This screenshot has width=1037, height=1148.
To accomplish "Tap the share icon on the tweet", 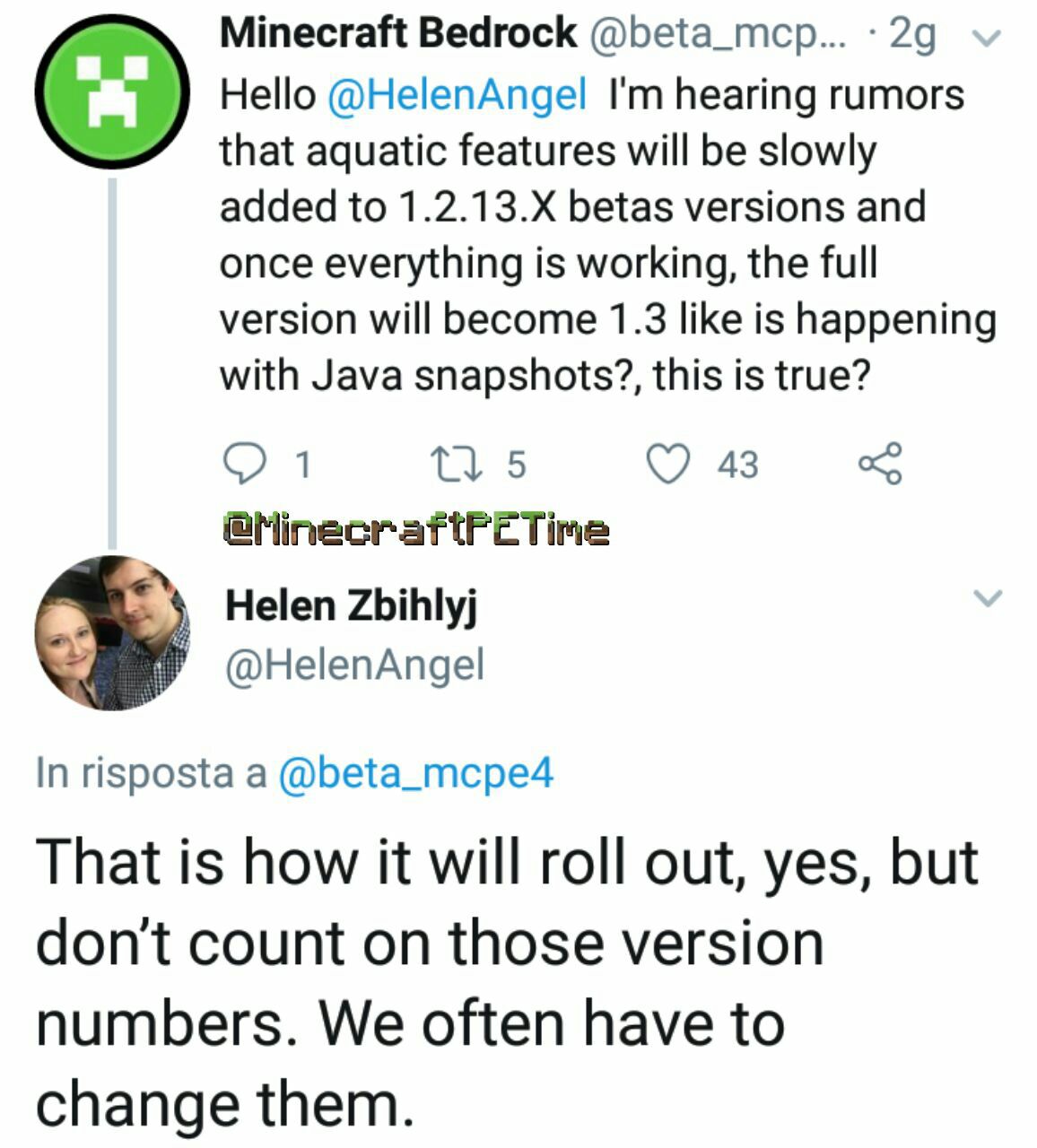I will click(x=880, y=464).
